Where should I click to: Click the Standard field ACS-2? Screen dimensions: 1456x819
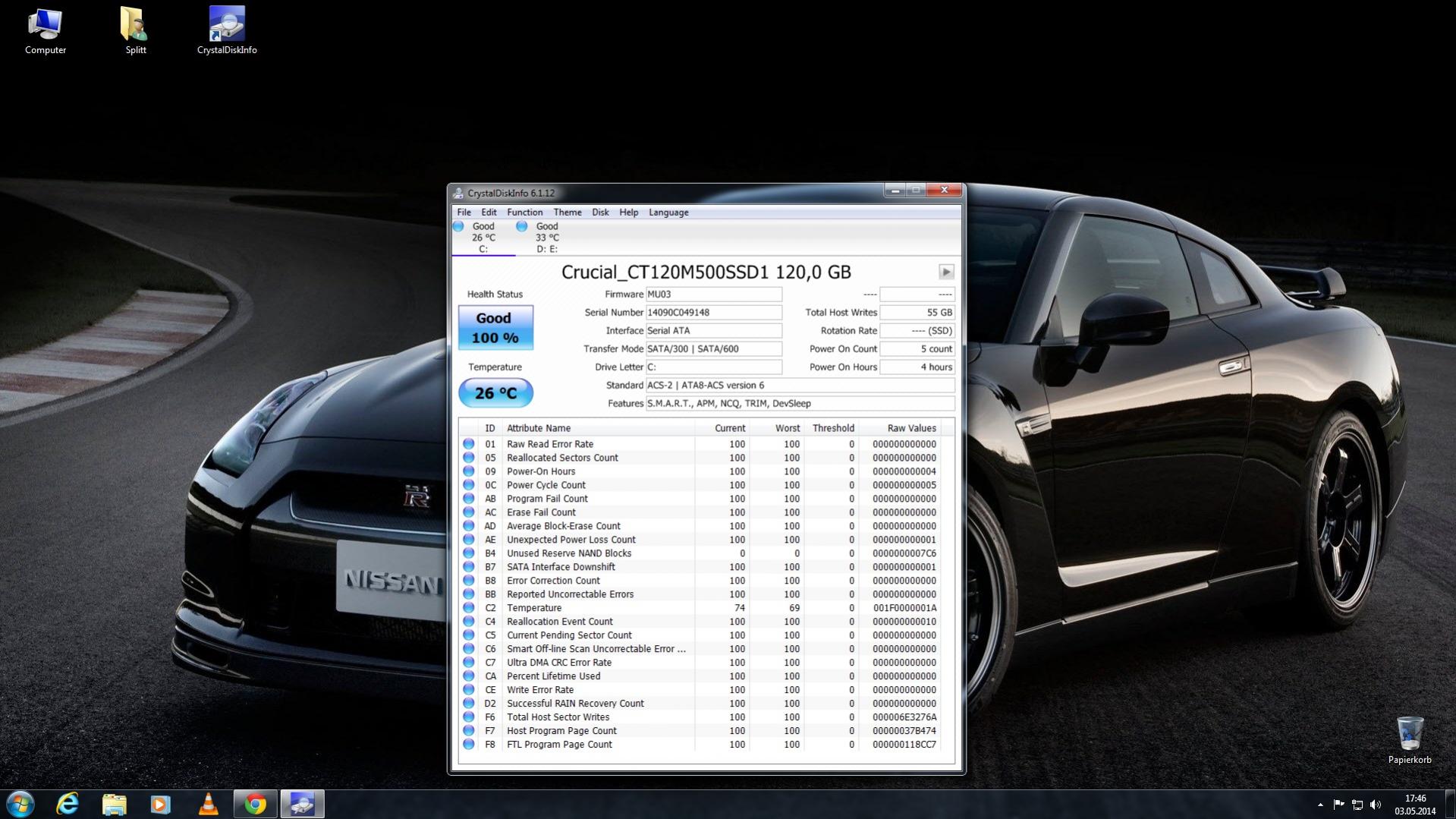click(800, 386)
